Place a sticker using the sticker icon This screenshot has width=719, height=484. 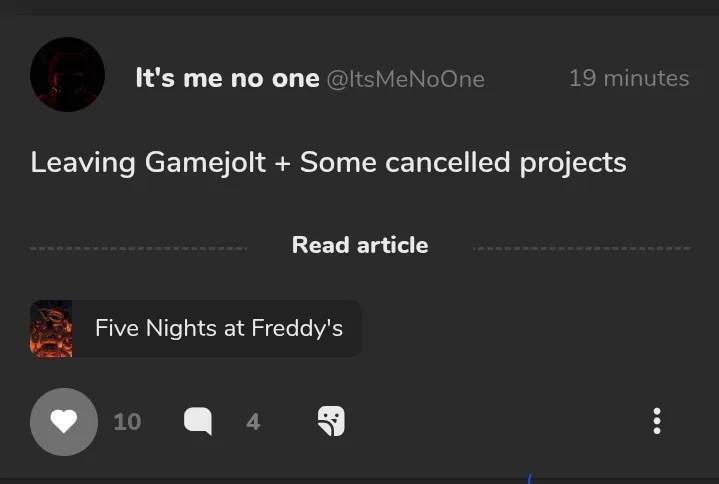pyautogui.click(x=331, y=421)
